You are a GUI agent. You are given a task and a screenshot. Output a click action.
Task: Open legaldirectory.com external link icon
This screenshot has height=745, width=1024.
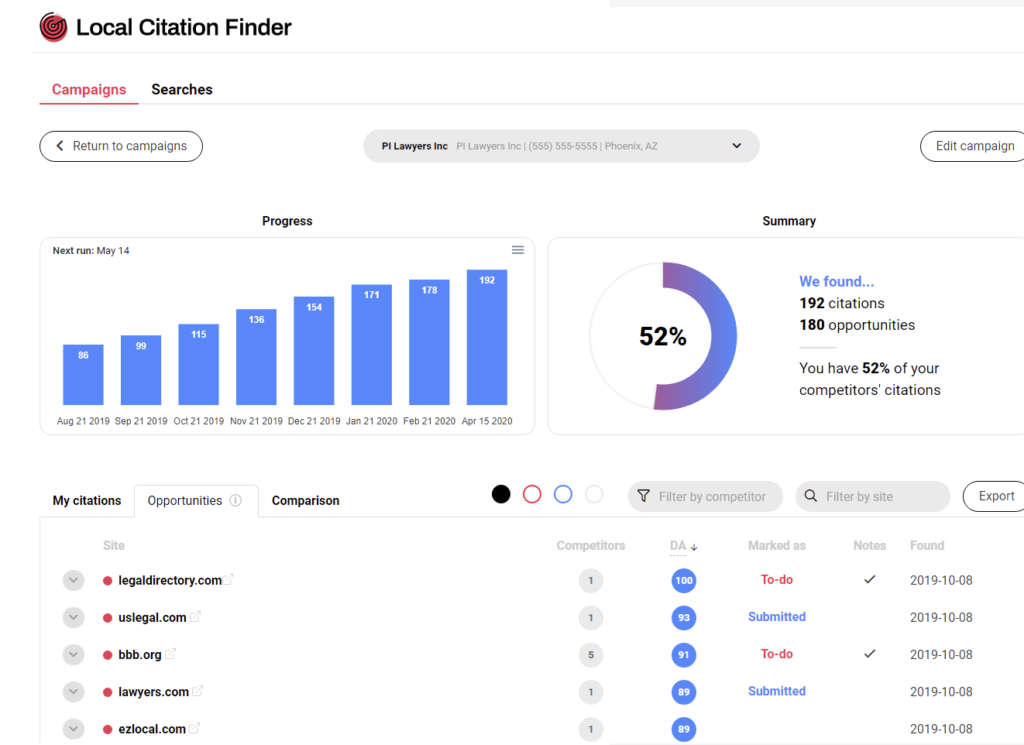228,579
